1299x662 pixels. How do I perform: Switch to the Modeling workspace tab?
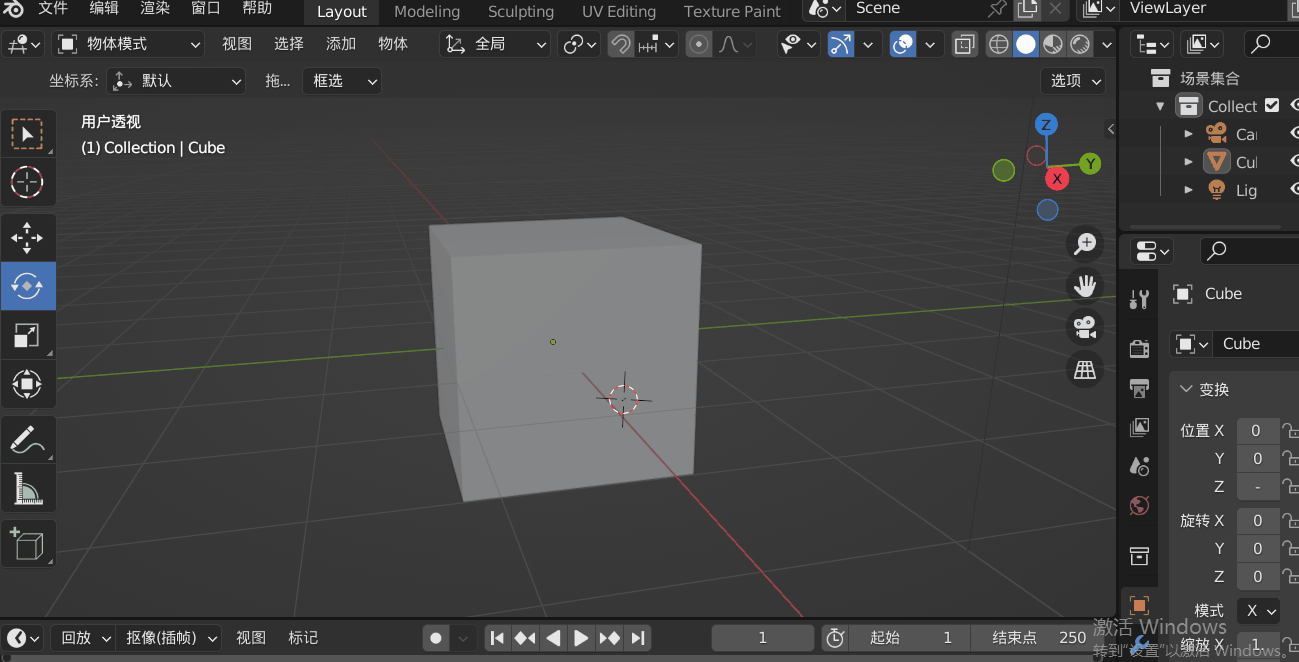pos(427,12)
